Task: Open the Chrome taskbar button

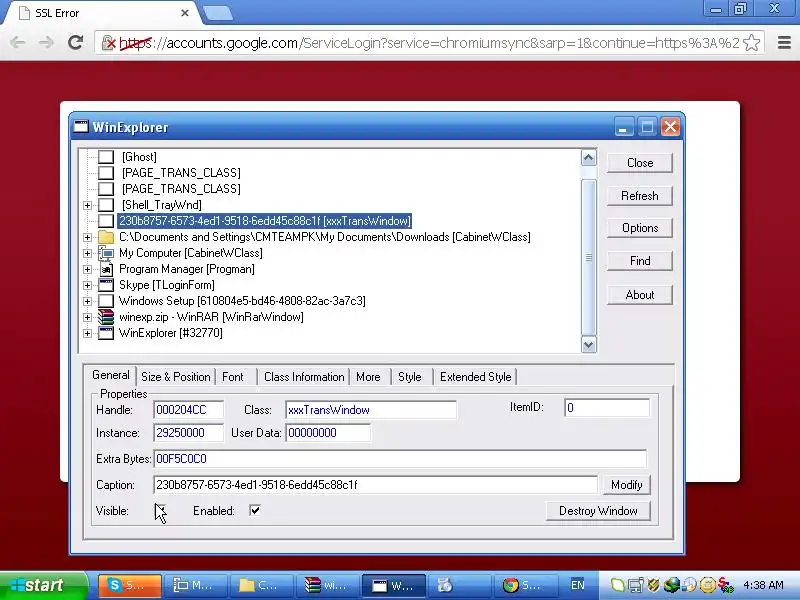Action: point(526,585)
